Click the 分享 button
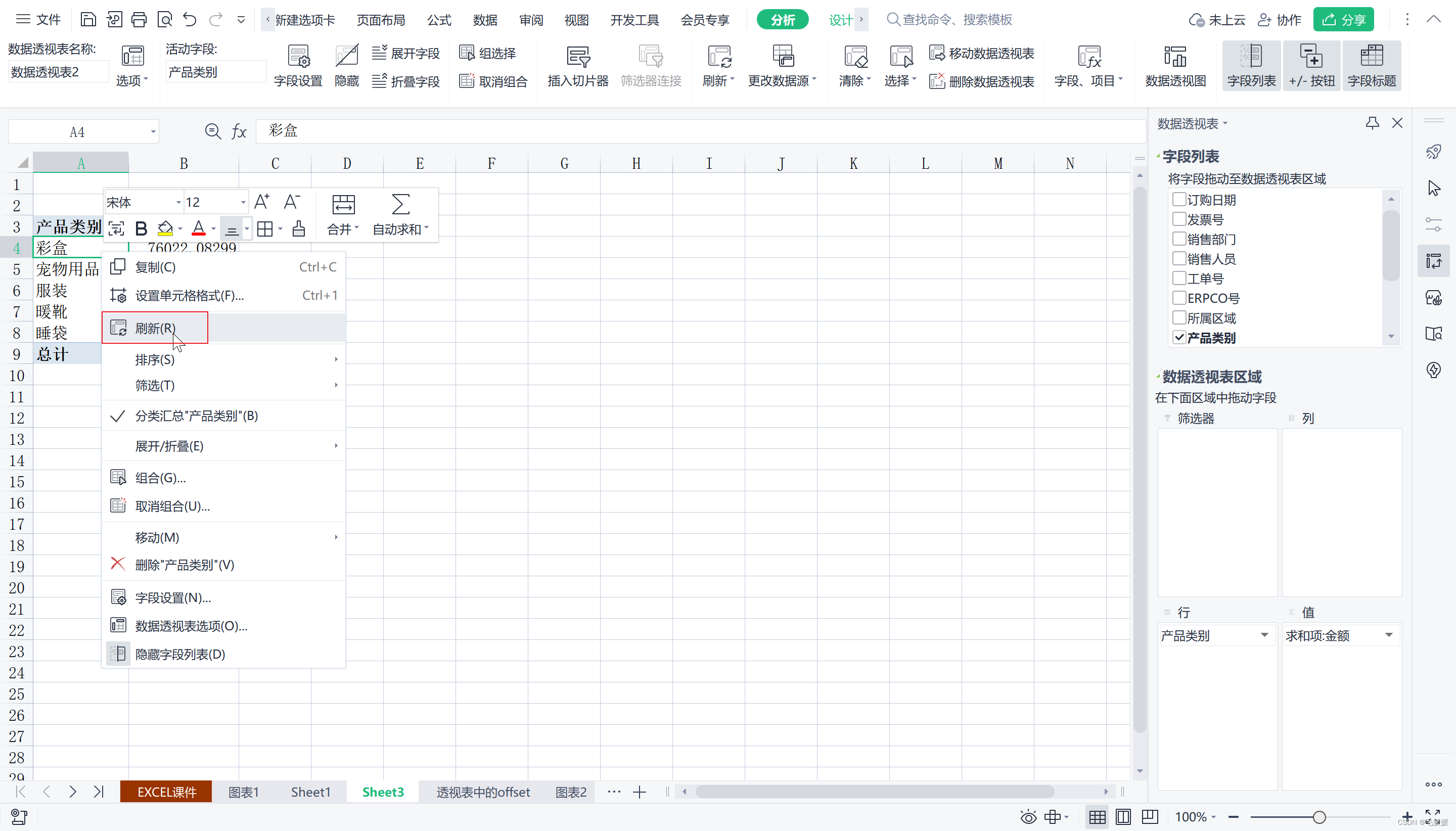Screen dimensions: 1456x831 click(1343, 20)
